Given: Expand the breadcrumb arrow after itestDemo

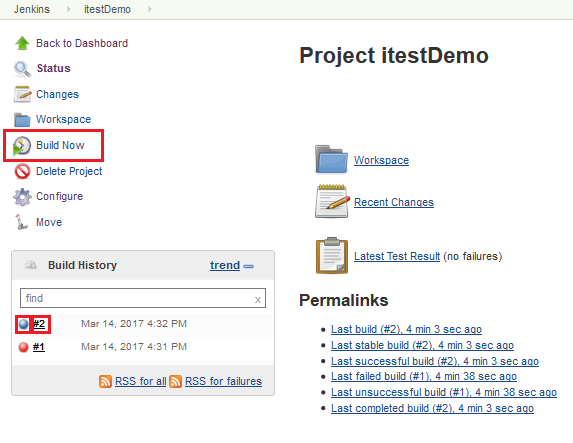Looking at the screenshot, I should 149,9.
